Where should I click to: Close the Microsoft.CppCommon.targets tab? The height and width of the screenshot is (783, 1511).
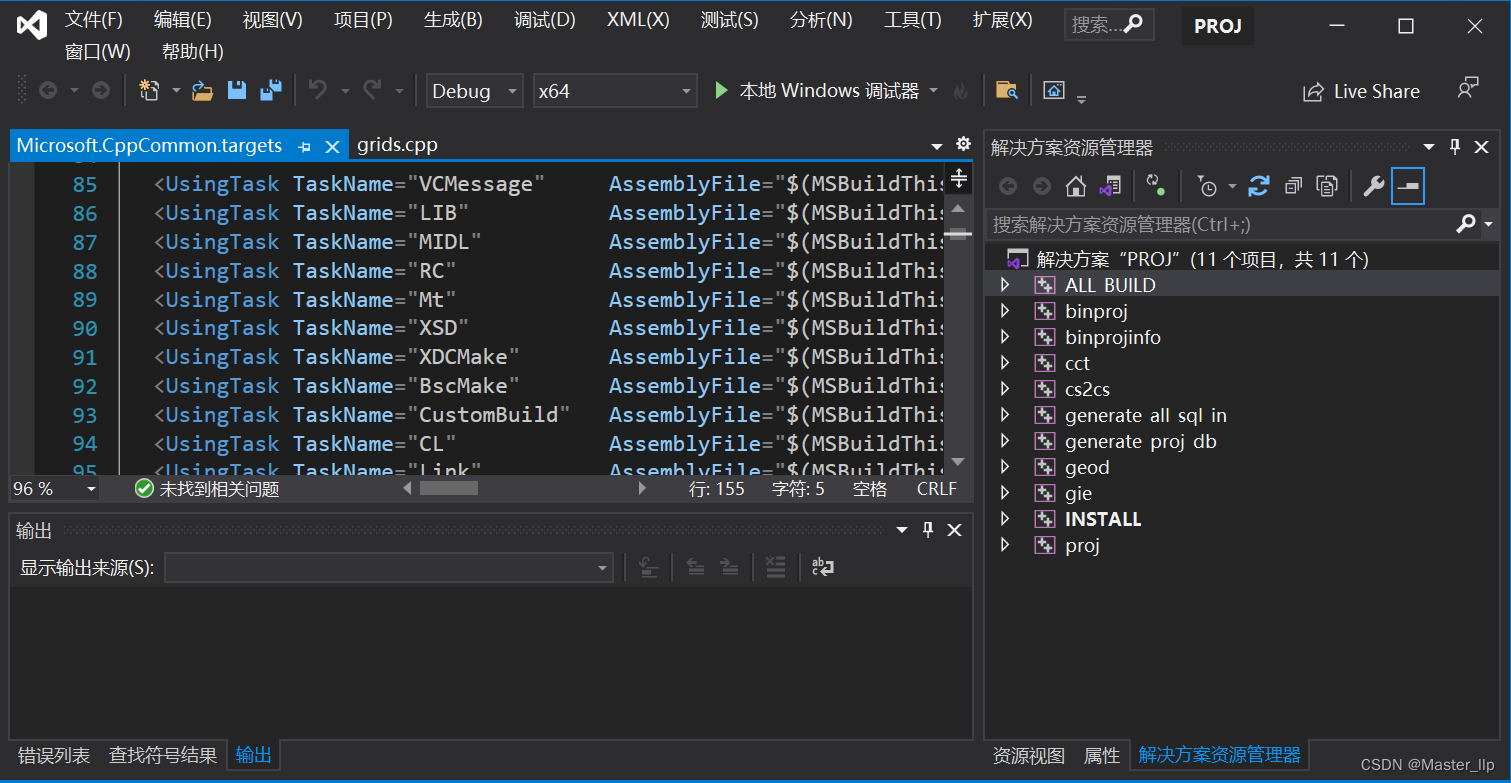[333, 146]
